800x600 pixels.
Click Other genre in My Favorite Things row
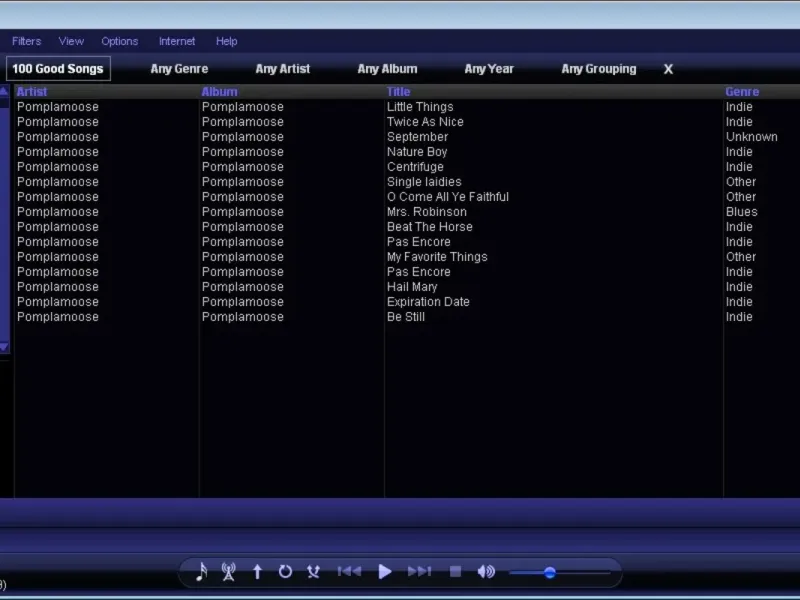click(741, 257)
